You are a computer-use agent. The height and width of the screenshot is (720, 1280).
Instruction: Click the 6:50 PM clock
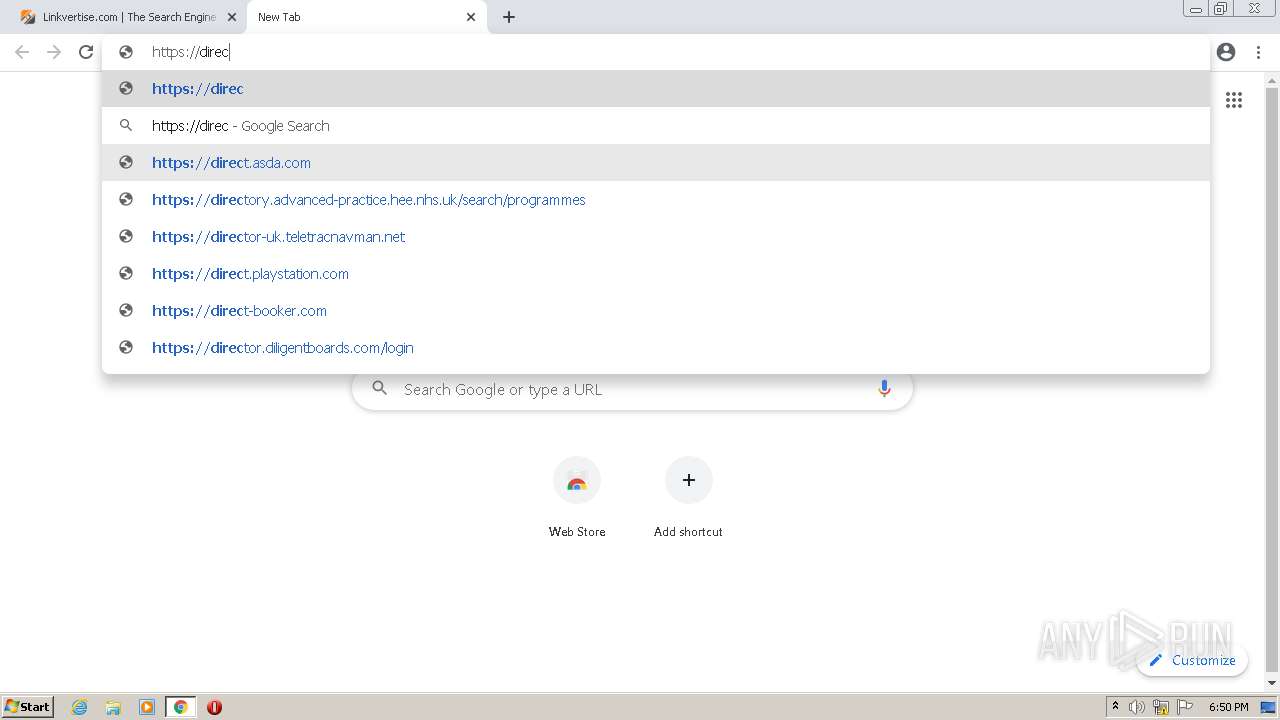coord(1228,707)
